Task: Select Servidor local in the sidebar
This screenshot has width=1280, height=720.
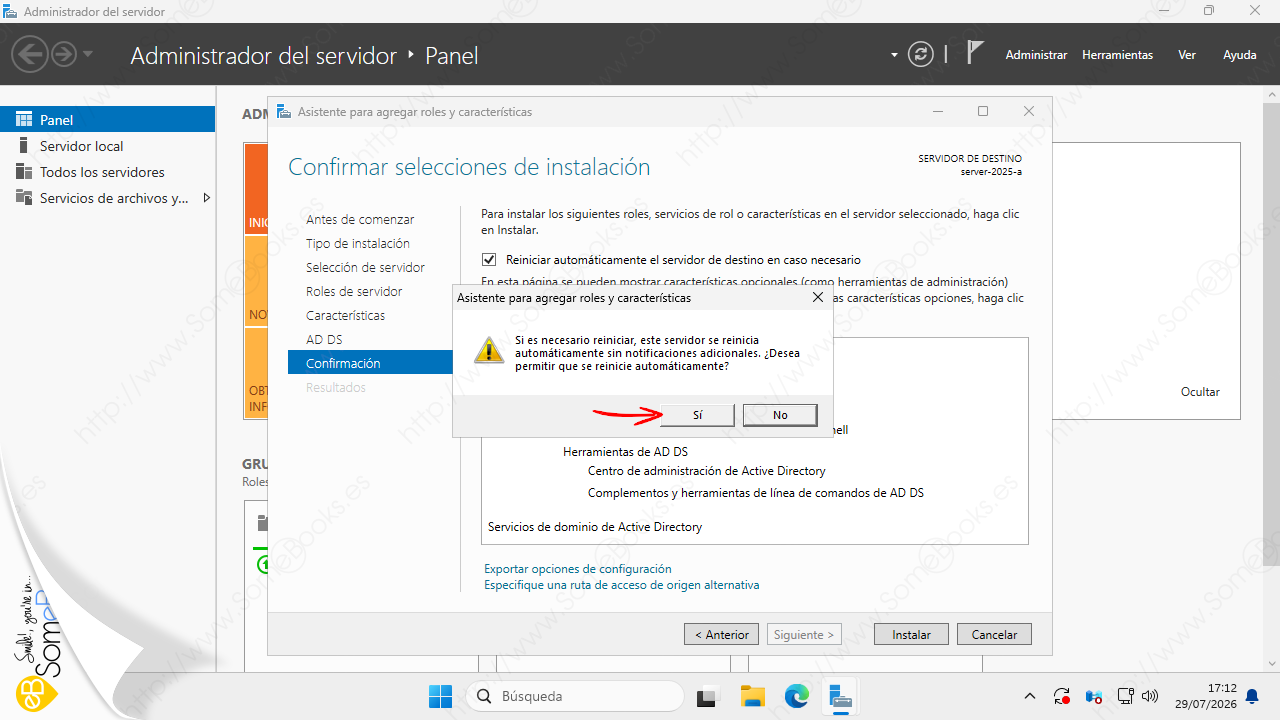Action: tap(108, 146)
